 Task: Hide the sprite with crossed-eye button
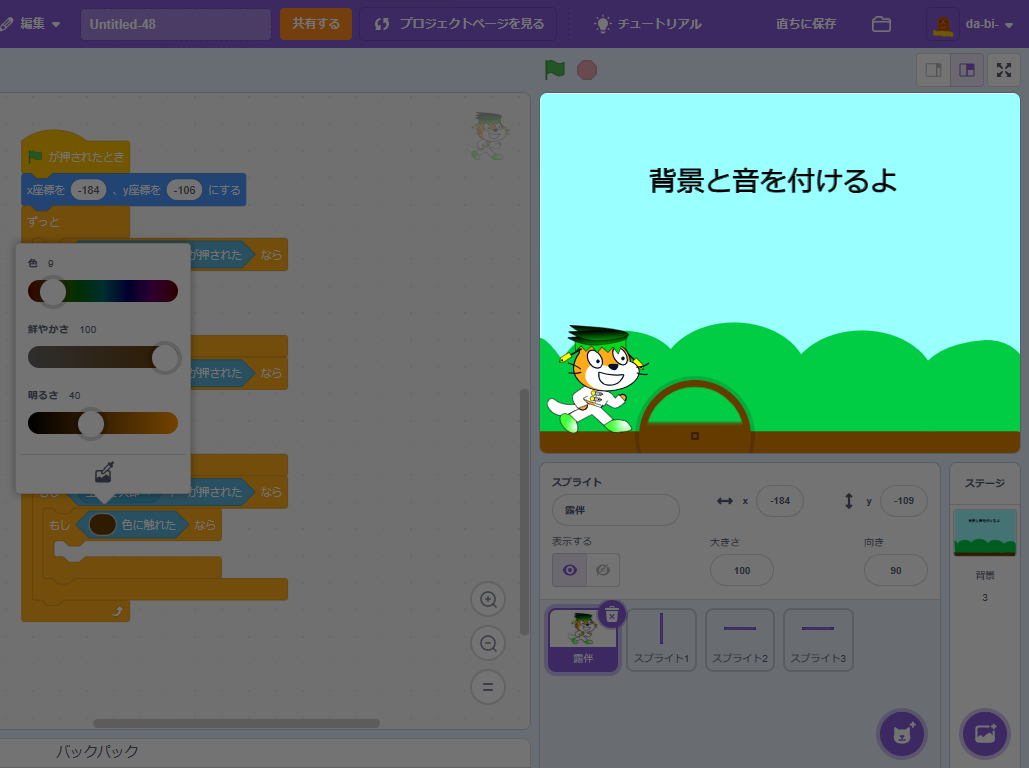point(603,570)
